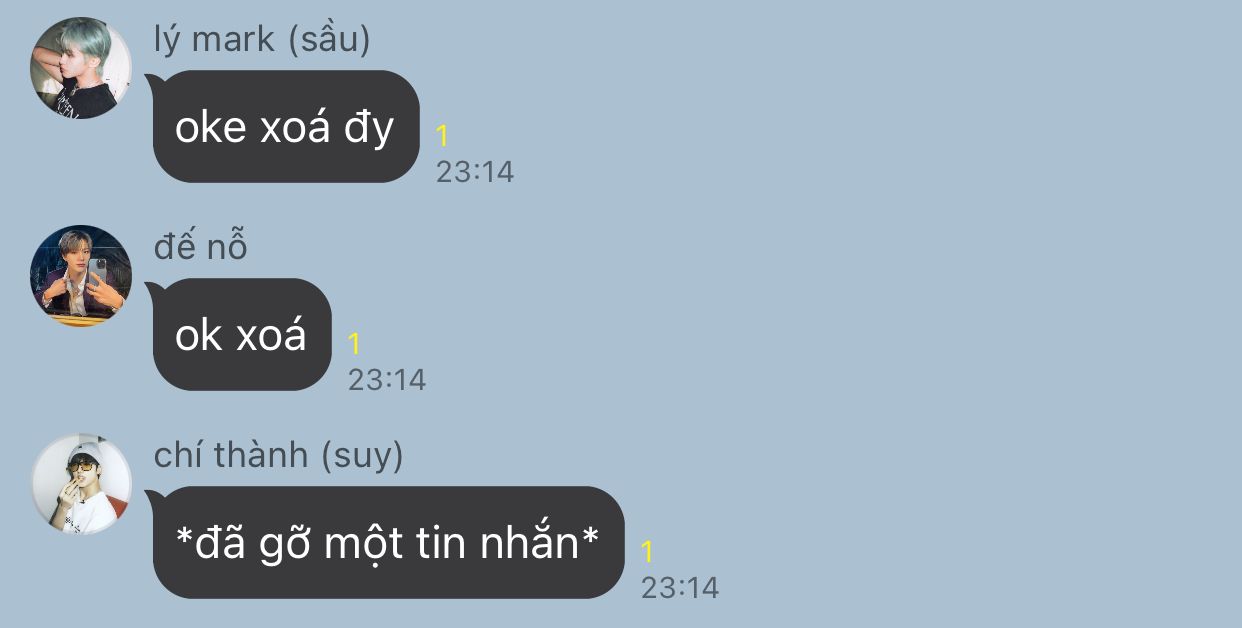Image resolution: width=1242 pixels, height=628 pixels.
Task: Open lý mark's profile picture
Action: (81, 68)
